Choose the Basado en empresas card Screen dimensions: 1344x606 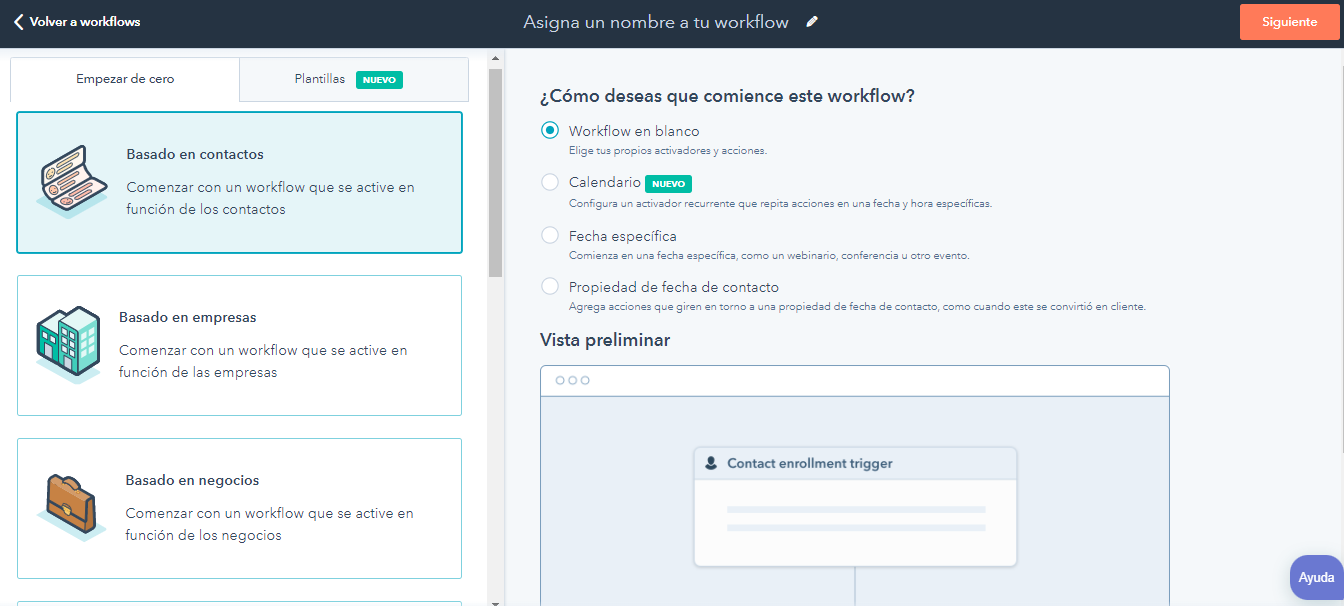click(x=239, y=345)
